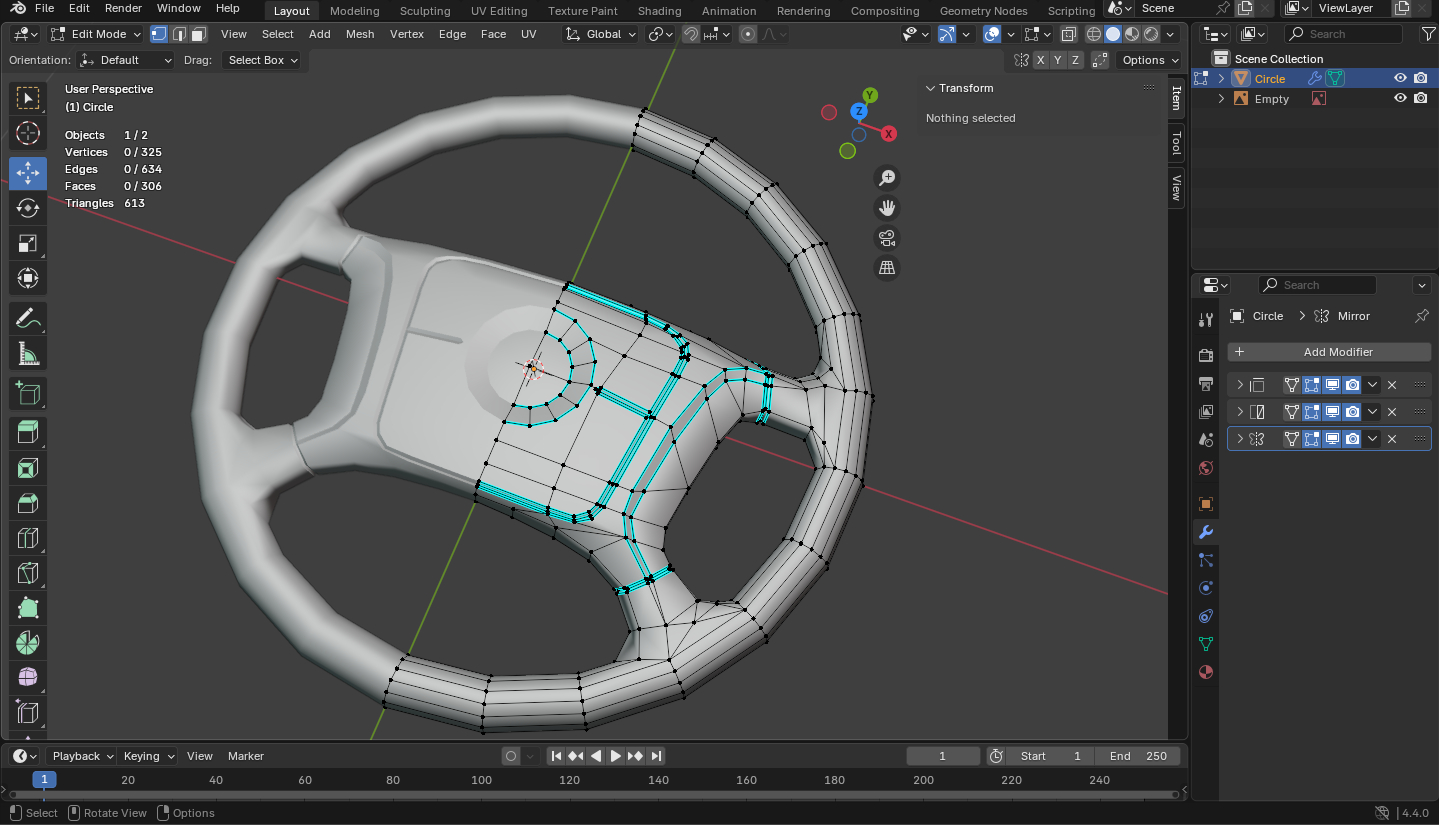1439x825 pixels.
Task: Select the Scale tool
Action: (x=28, y=244)
